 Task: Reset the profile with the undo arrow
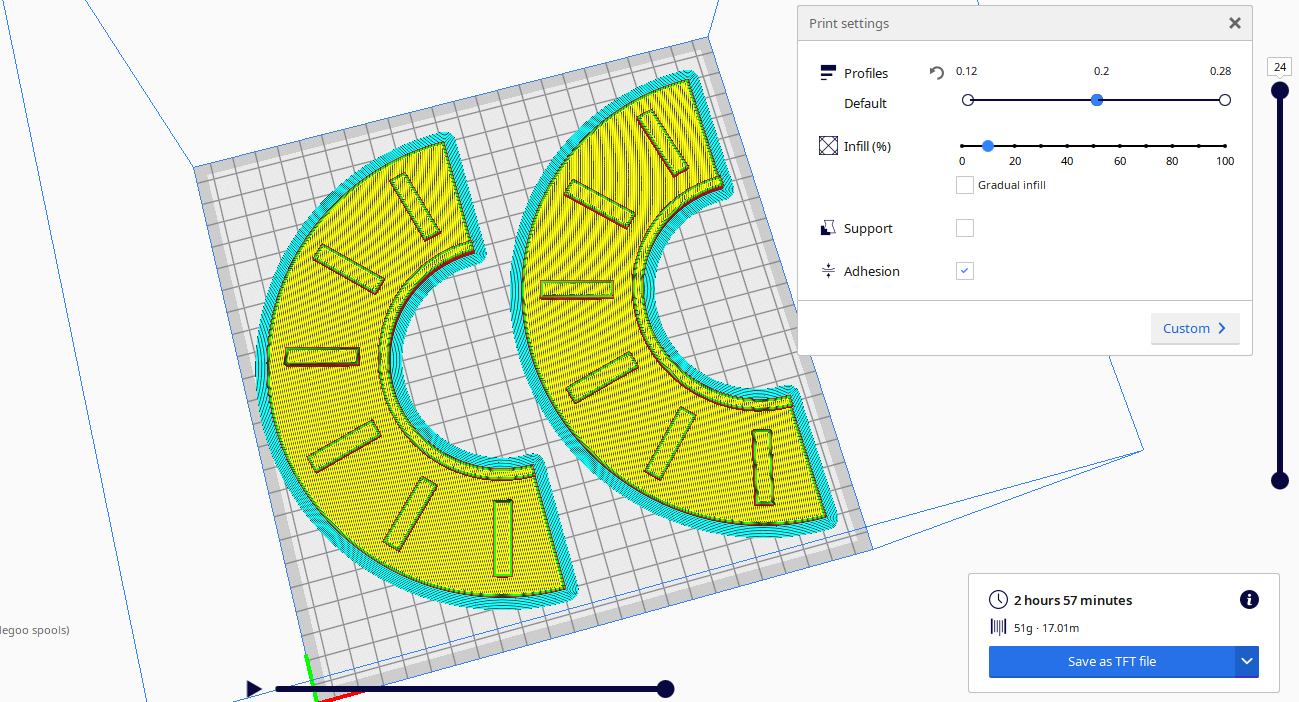coord(936,73)
